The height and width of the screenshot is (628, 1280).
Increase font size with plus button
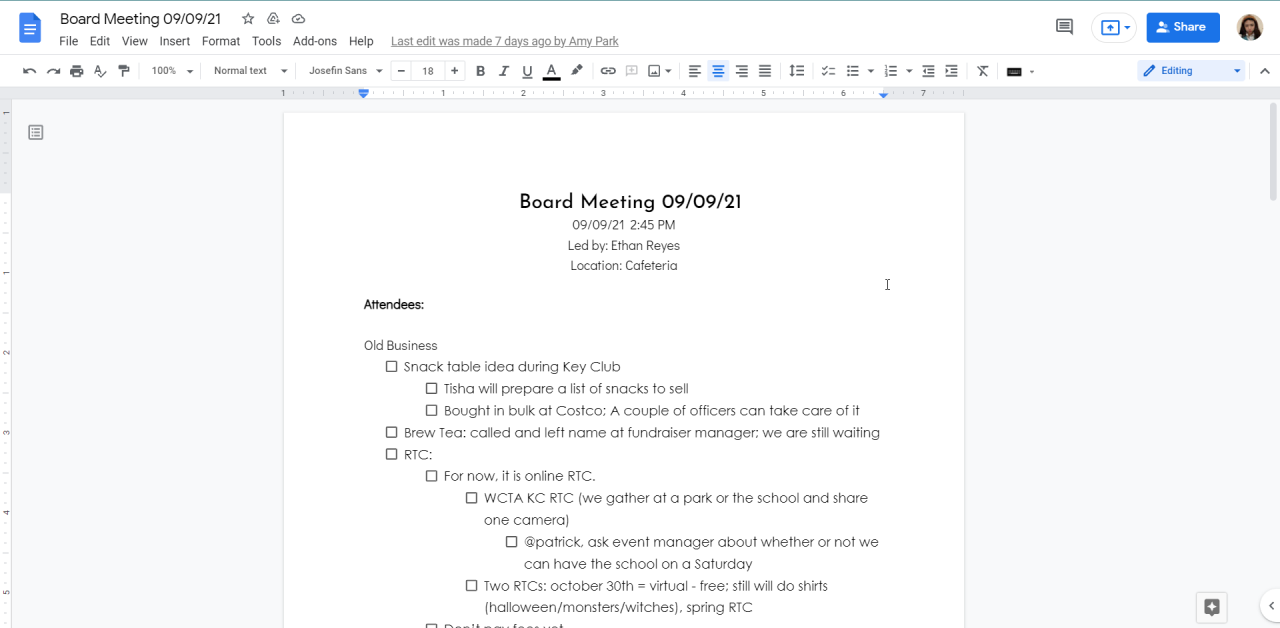[455, 71]
